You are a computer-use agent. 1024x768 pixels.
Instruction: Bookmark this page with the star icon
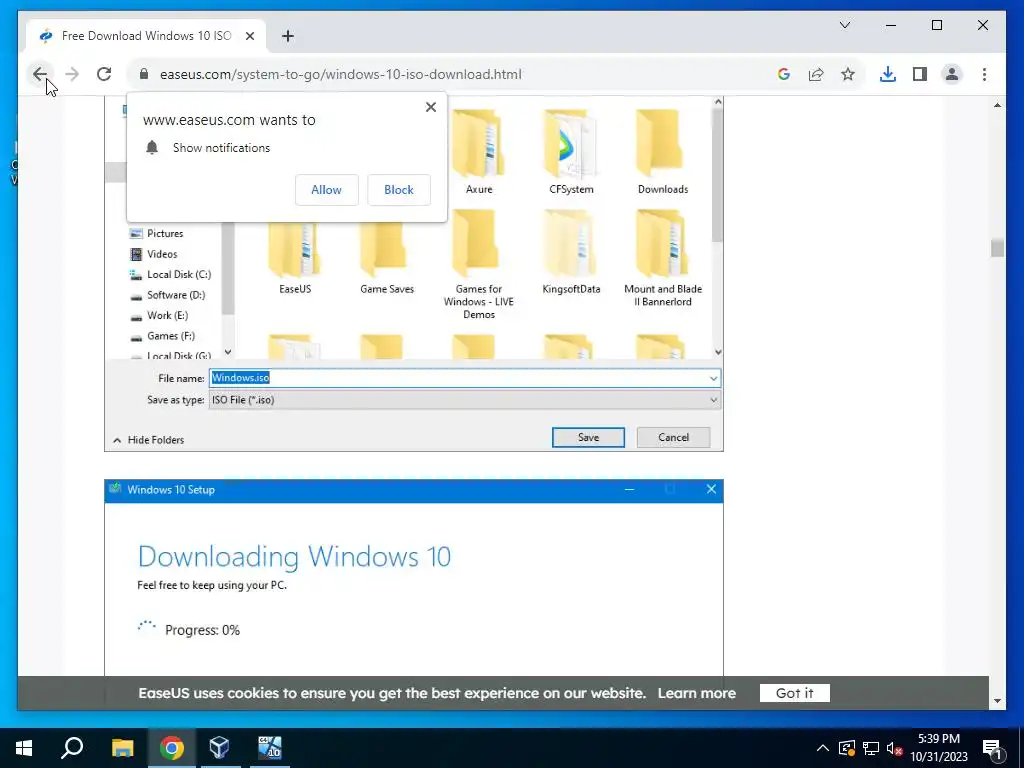848,74
